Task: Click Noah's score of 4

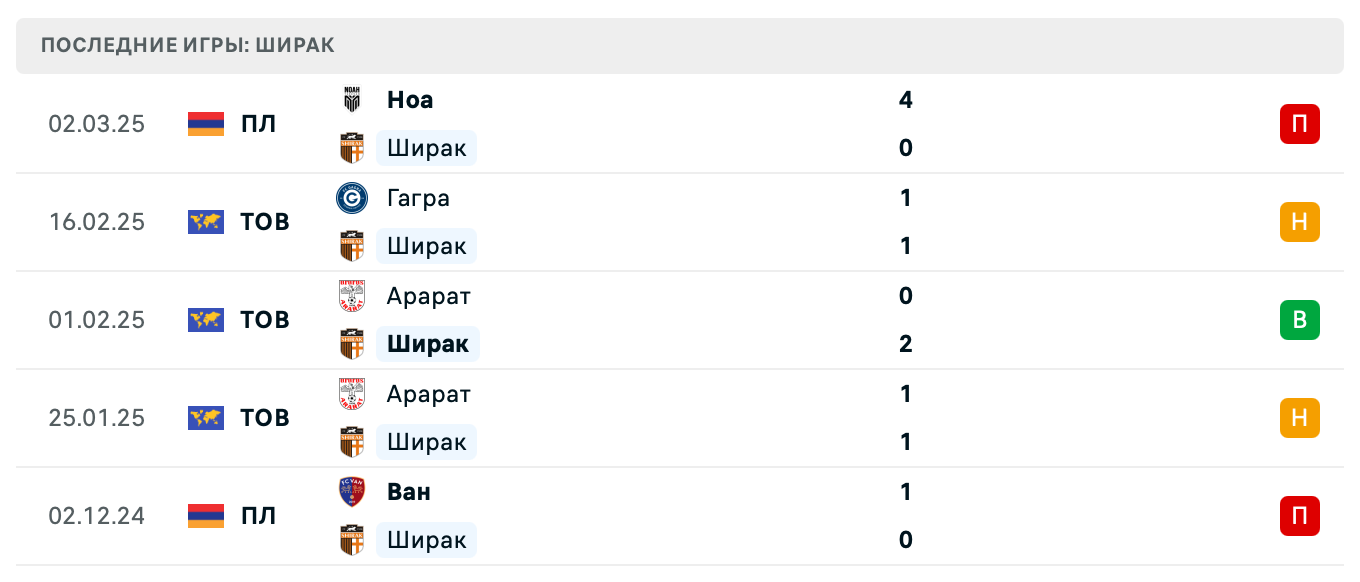Action: (906, 100)
